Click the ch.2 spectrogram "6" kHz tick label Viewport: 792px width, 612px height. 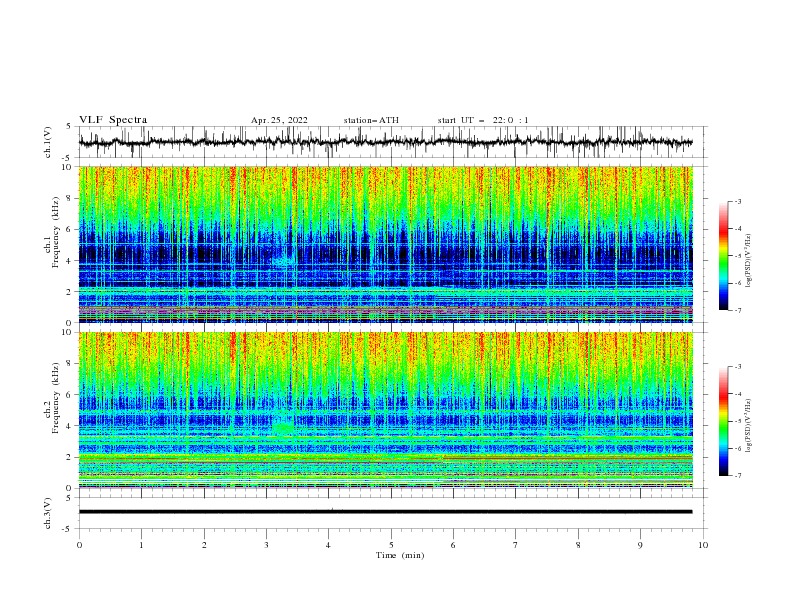pos(70,395)
